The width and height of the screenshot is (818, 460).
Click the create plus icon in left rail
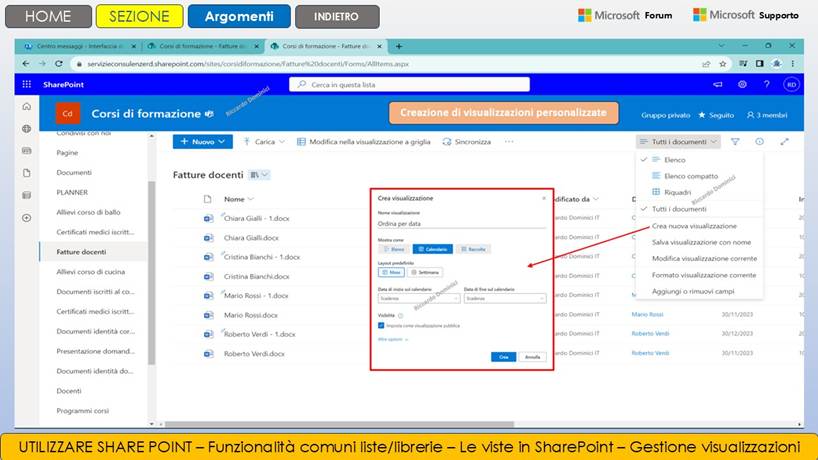(27, 217)
